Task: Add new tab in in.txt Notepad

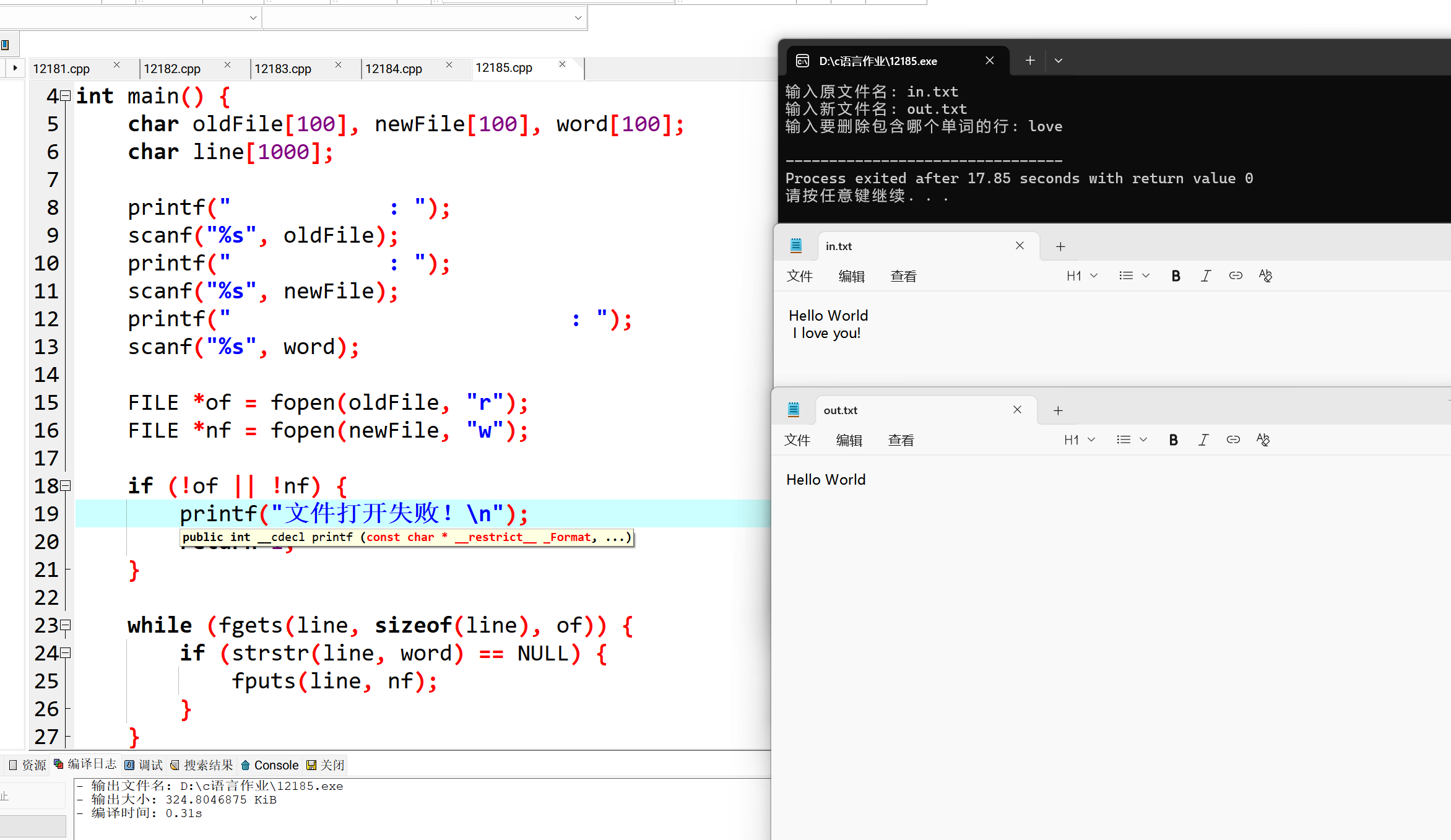Action: tap(1060, 246)
